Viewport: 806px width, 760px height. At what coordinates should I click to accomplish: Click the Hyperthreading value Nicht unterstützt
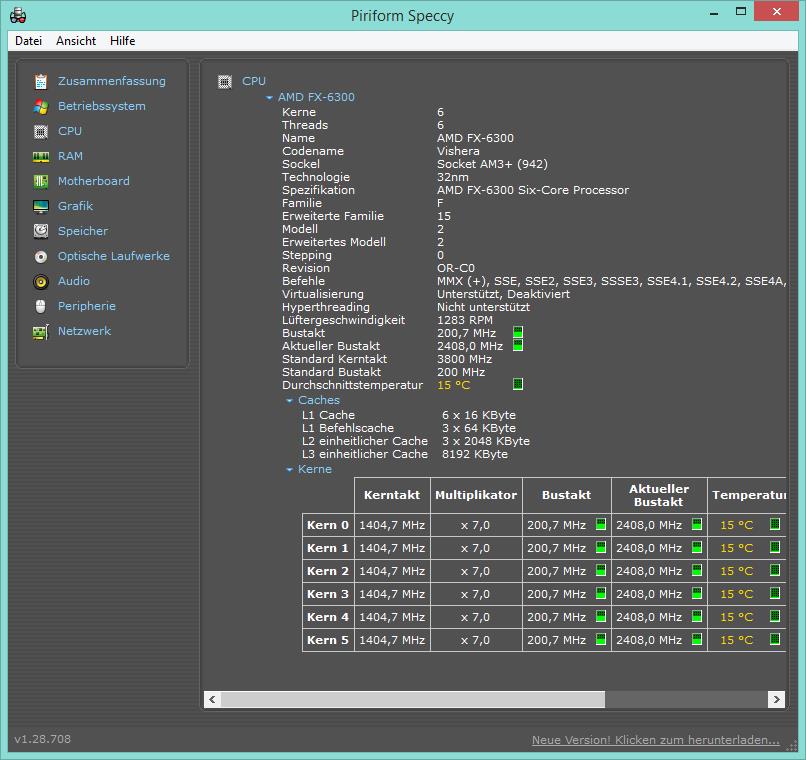click(483, 307)
